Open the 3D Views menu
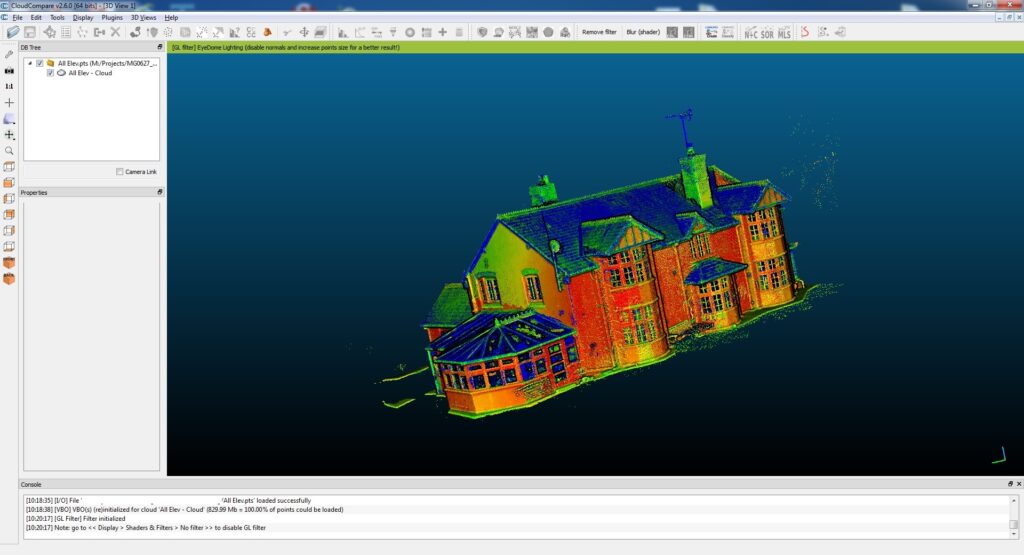Screen dimensions: 1024x555 point(142,18)
